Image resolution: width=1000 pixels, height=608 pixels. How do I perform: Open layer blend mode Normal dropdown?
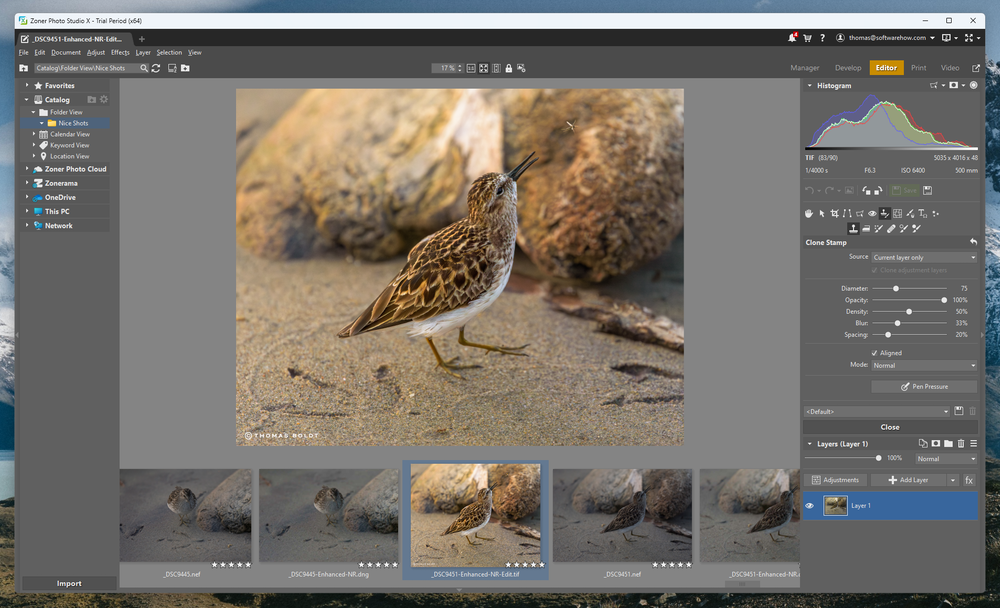point(946,459)
